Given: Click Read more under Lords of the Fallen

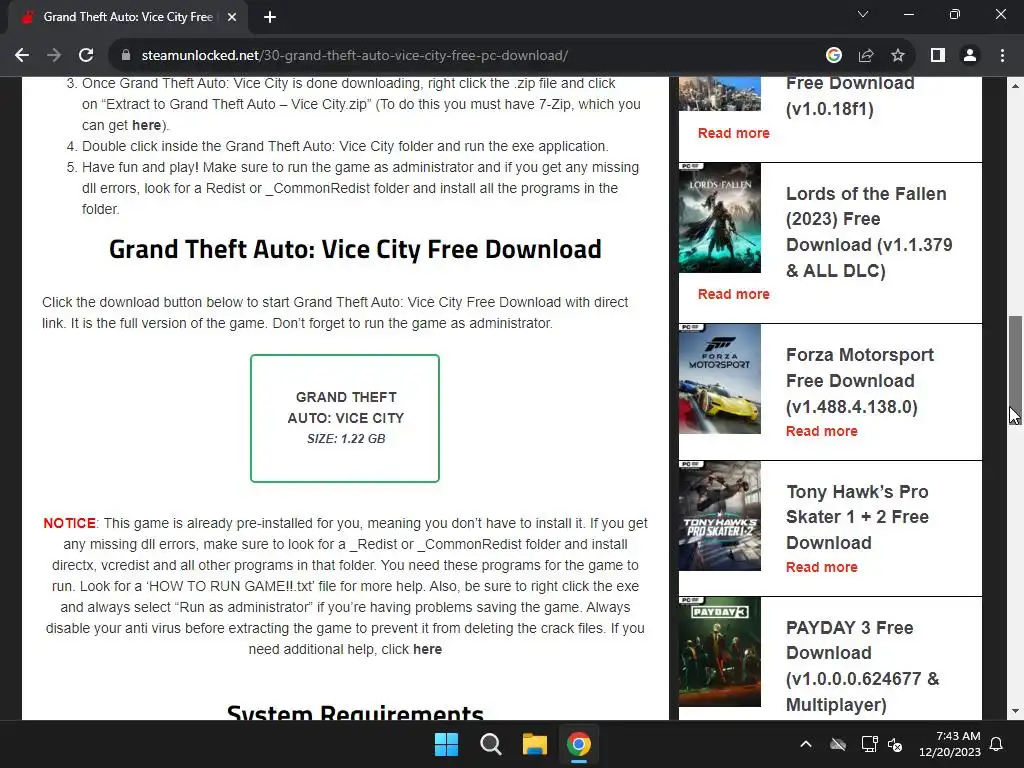Looking at the screenshot, I should [x=733, y=295].
